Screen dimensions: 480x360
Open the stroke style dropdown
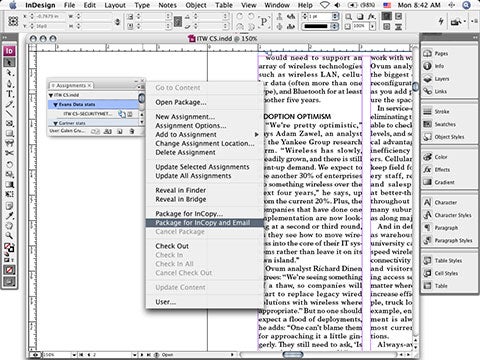[x=335, y=26]
